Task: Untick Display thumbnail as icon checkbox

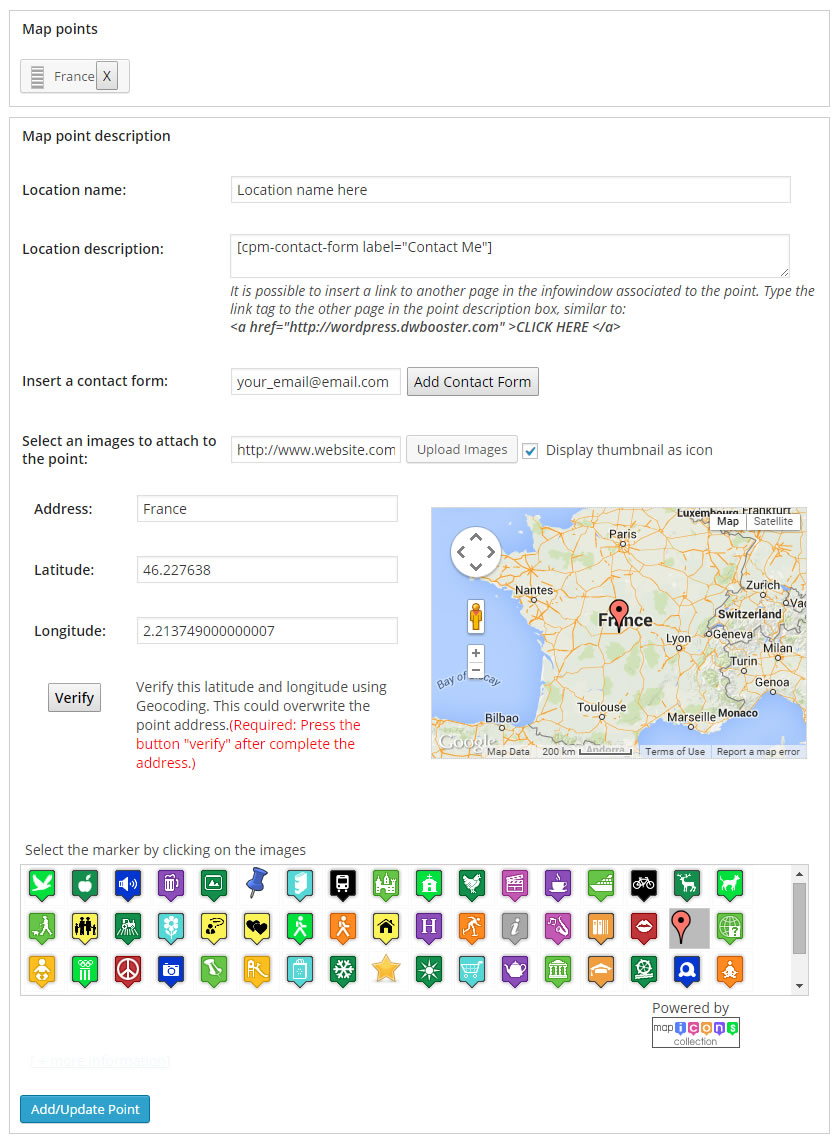Action: click(531, 450)
